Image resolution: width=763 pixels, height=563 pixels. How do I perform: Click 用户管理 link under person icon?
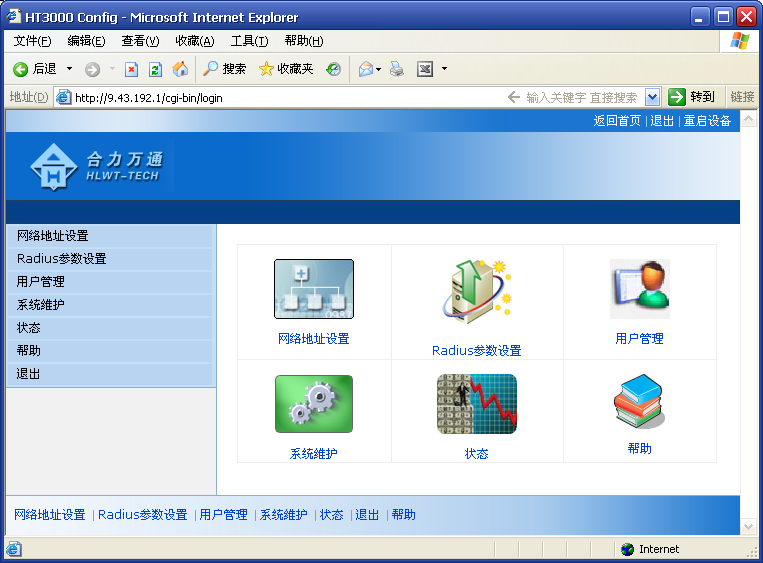click(x=639, y=339)
